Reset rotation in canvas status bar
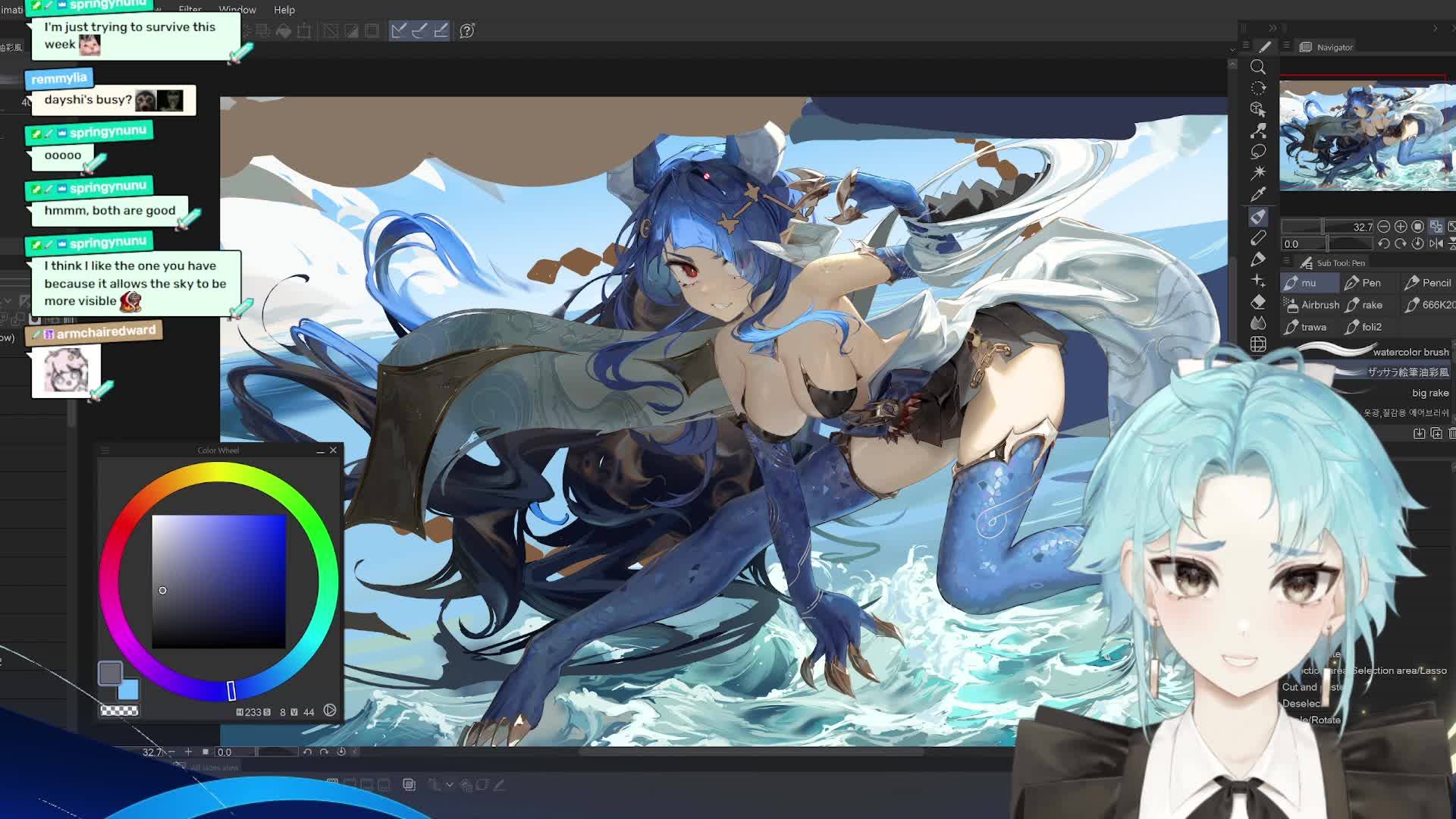This screenshot has width=1456, height=819. click(340, 752)
